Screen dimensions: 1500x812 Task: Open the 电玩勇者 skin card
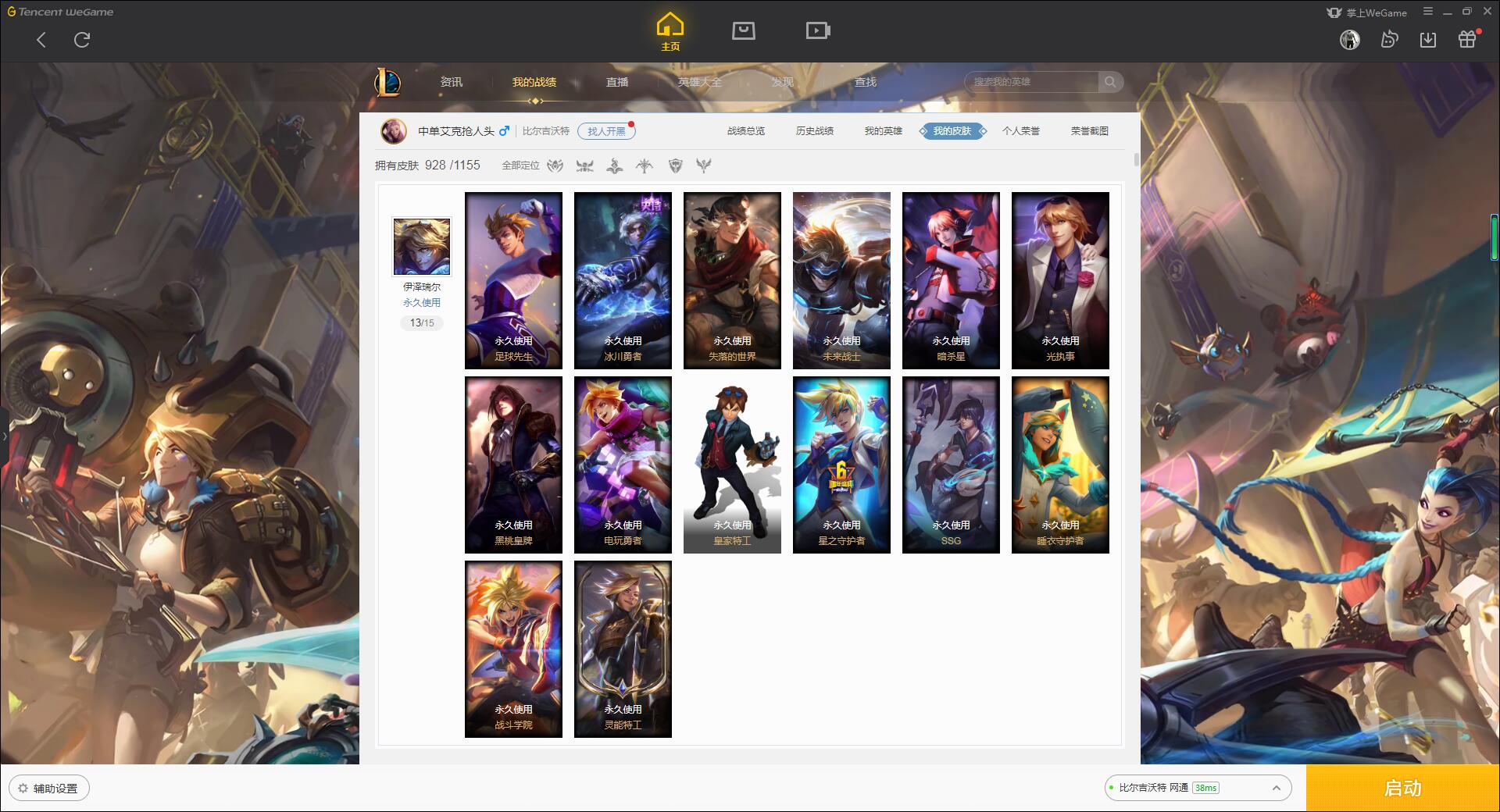click(623, 465)
